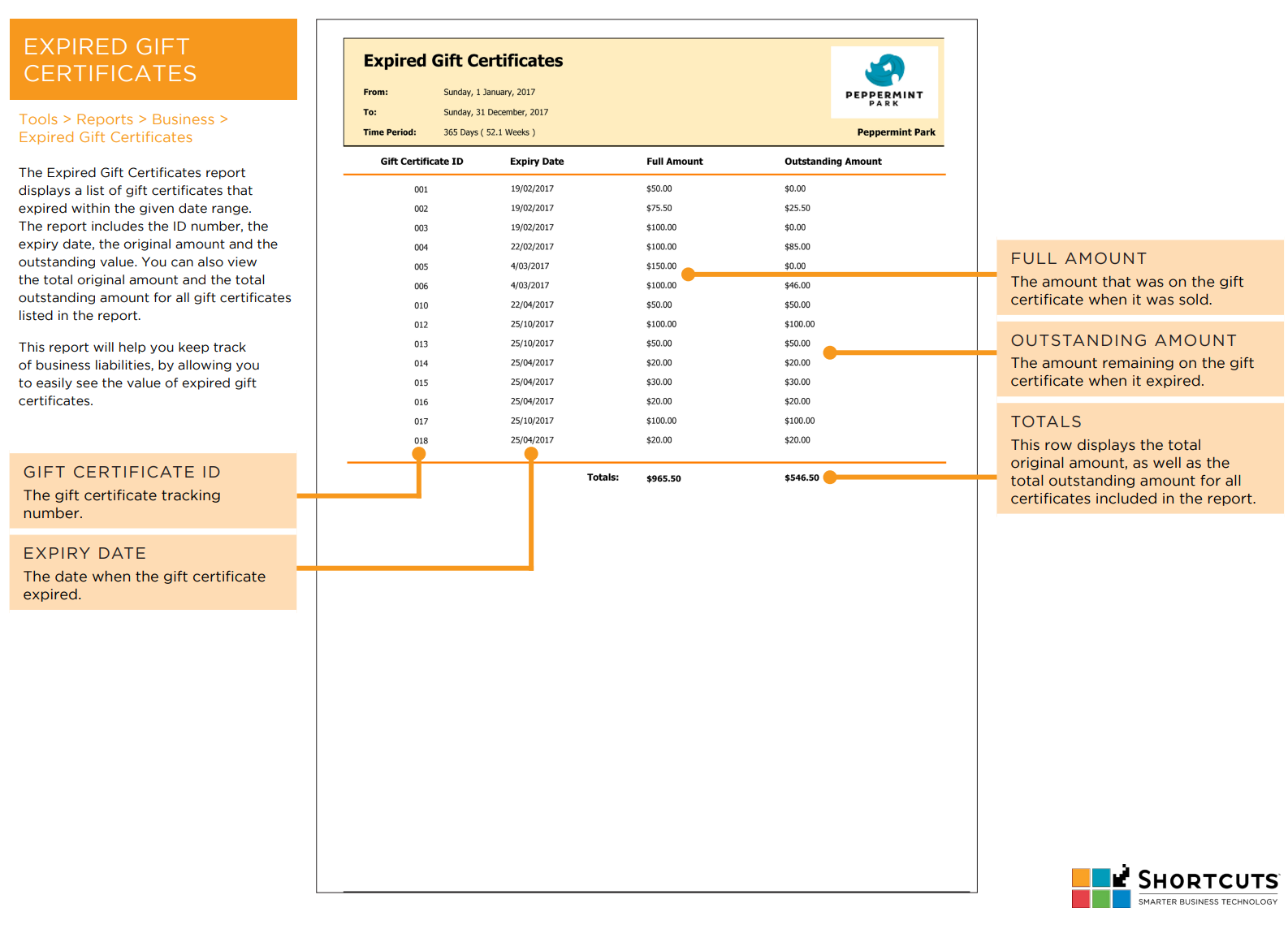This screenshot has height=925, width=1288.
Task: Click the Expiry Date column header
Action: tap(536, 162)
